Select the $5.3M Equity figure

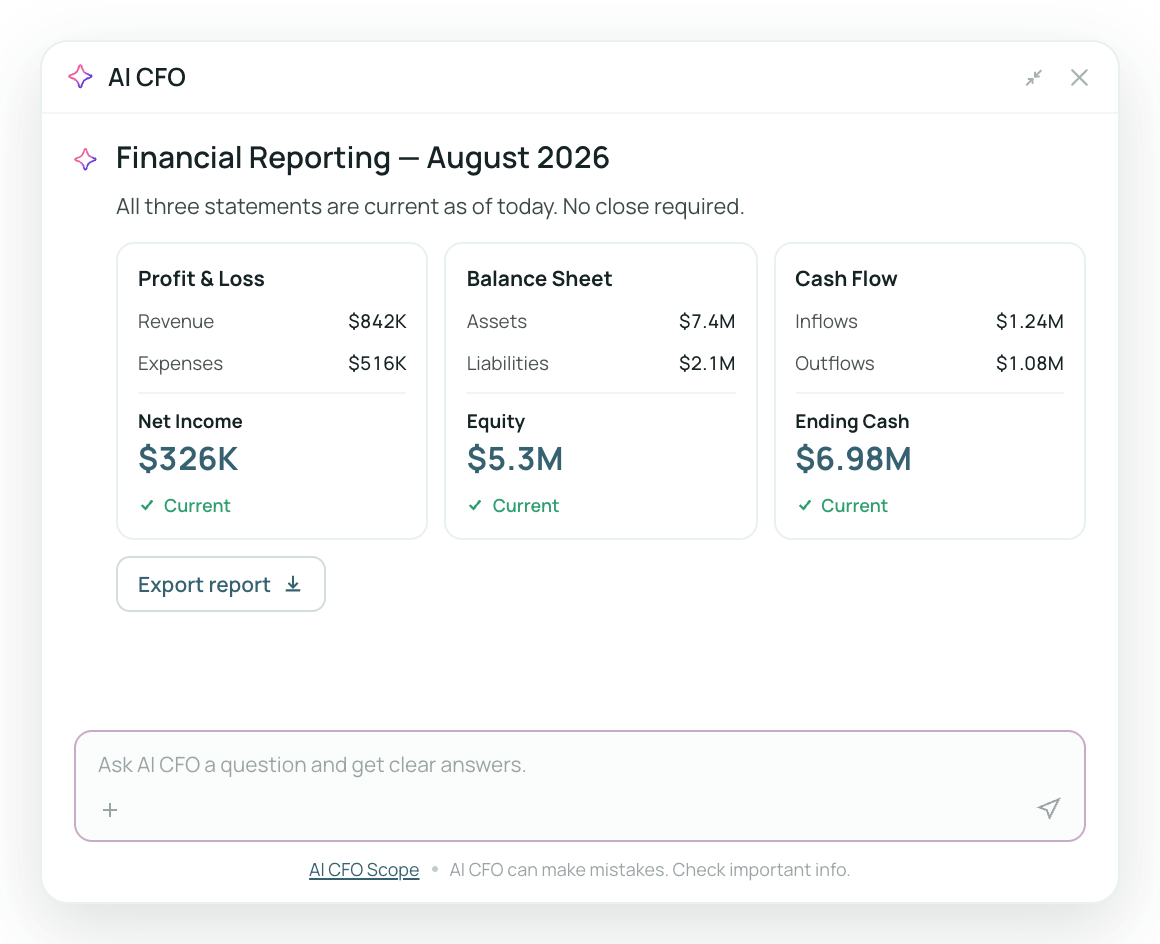pos(515,459)
